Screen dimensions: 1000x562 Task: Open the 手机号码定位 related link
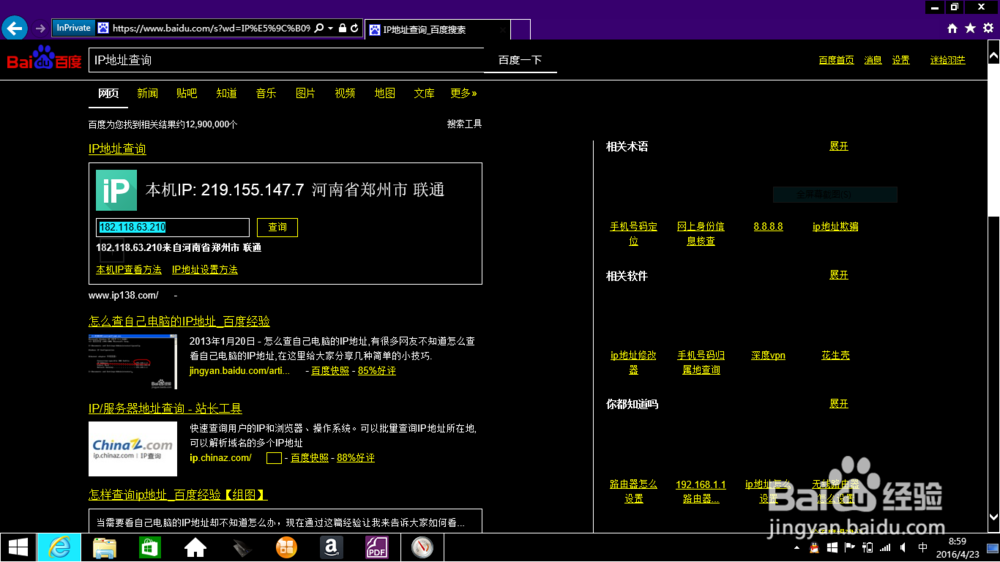[633, 233]
